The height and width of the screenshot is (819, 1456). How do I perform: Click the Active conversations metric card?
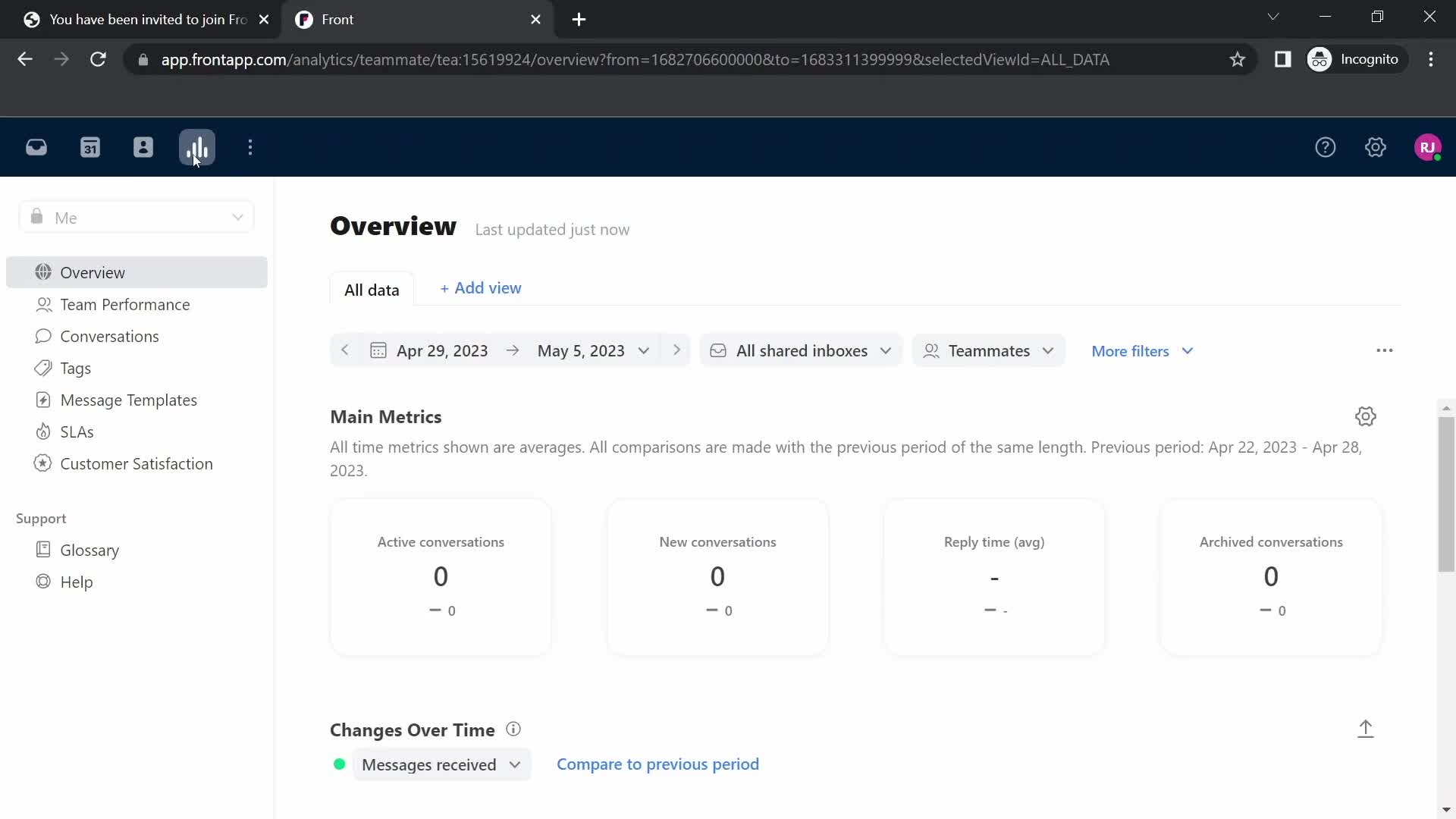tap(441, 577)
